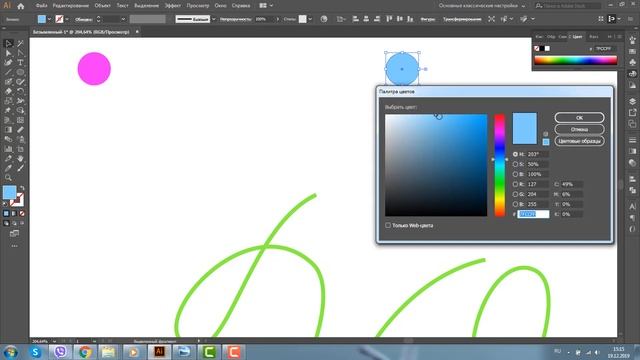640x360 pixels.
Task: Open the edit toolbar three dots
Action: [14, 246]
